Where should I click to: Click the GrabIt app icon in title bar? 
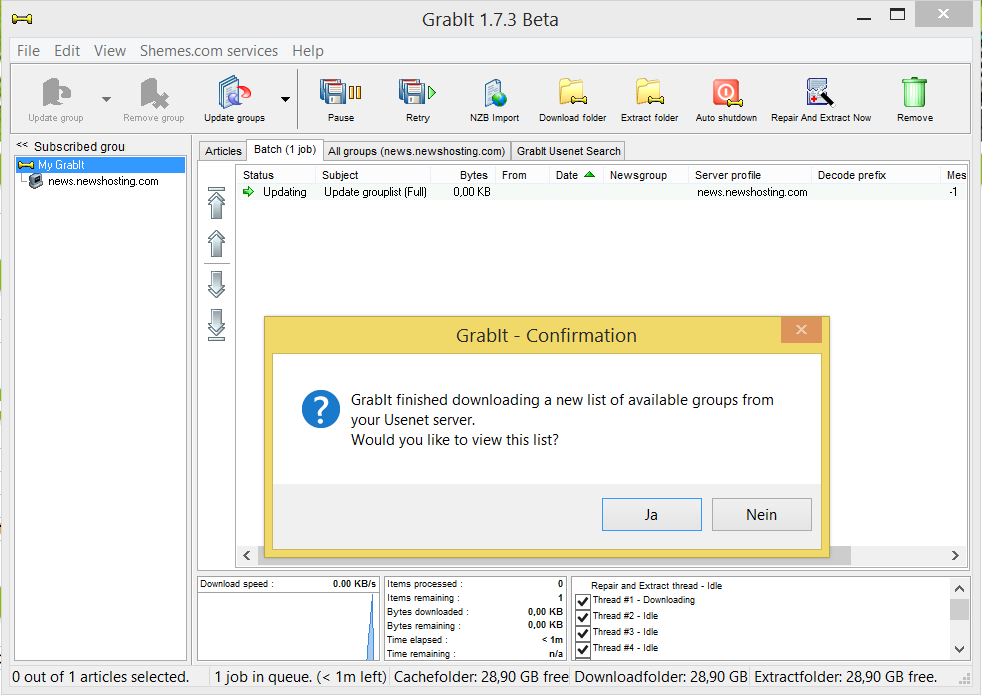click(22, 19)
